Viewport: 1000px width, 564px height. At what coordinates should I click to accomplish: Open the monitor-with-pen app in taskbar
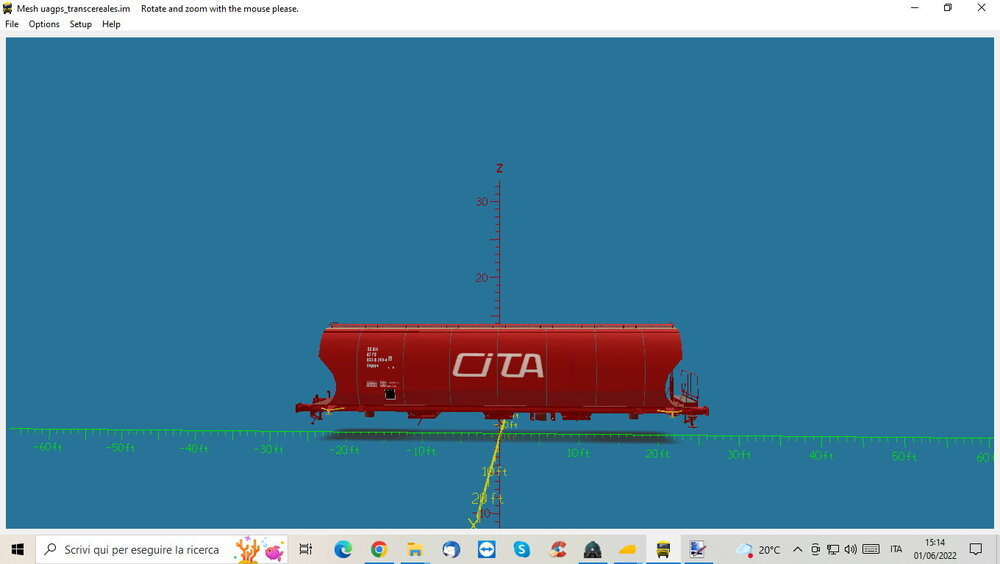698,549
